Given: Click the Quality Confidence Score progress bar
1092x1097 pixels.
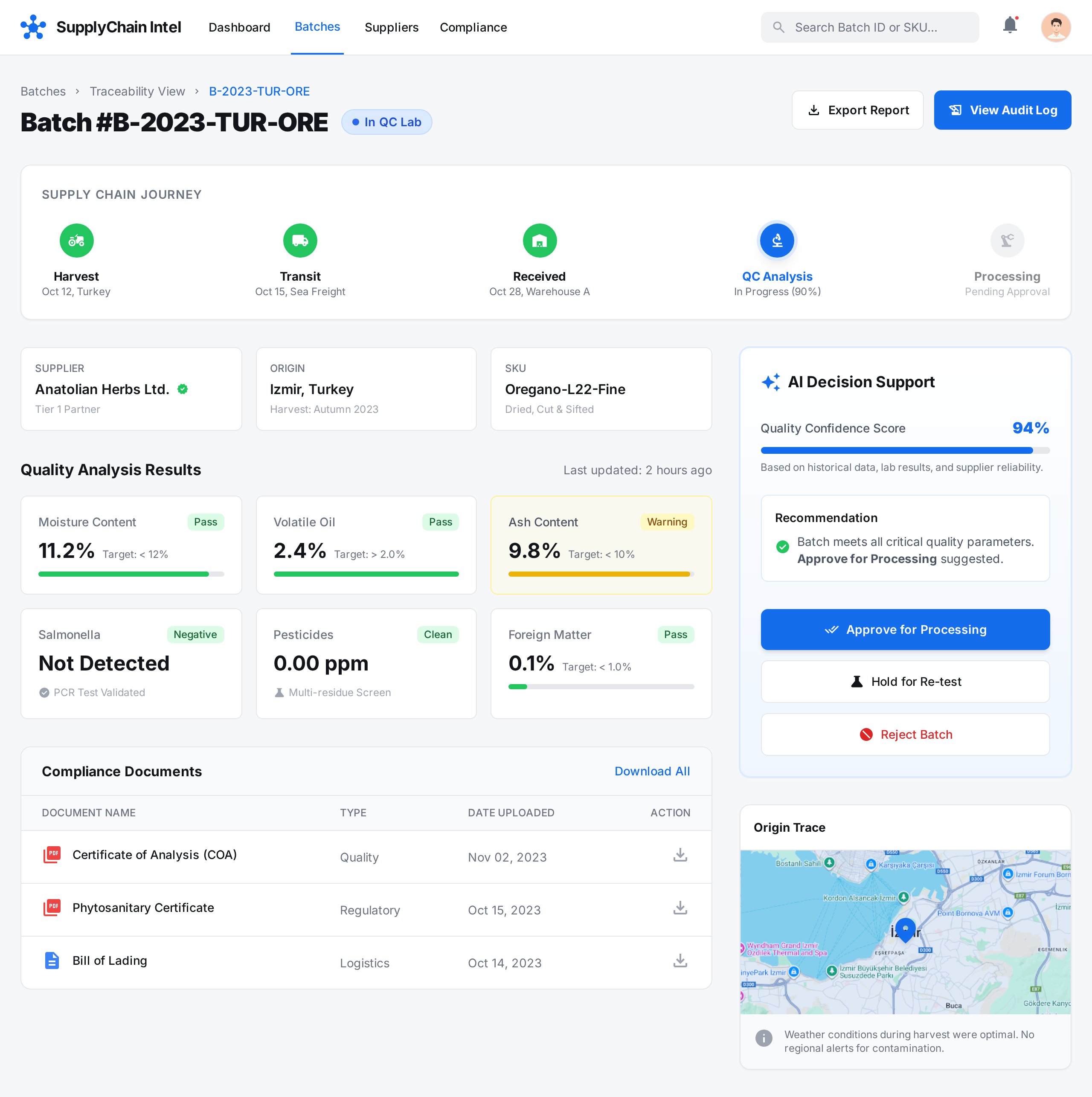Looking at the screenshot, I should (x=905, y=450).
